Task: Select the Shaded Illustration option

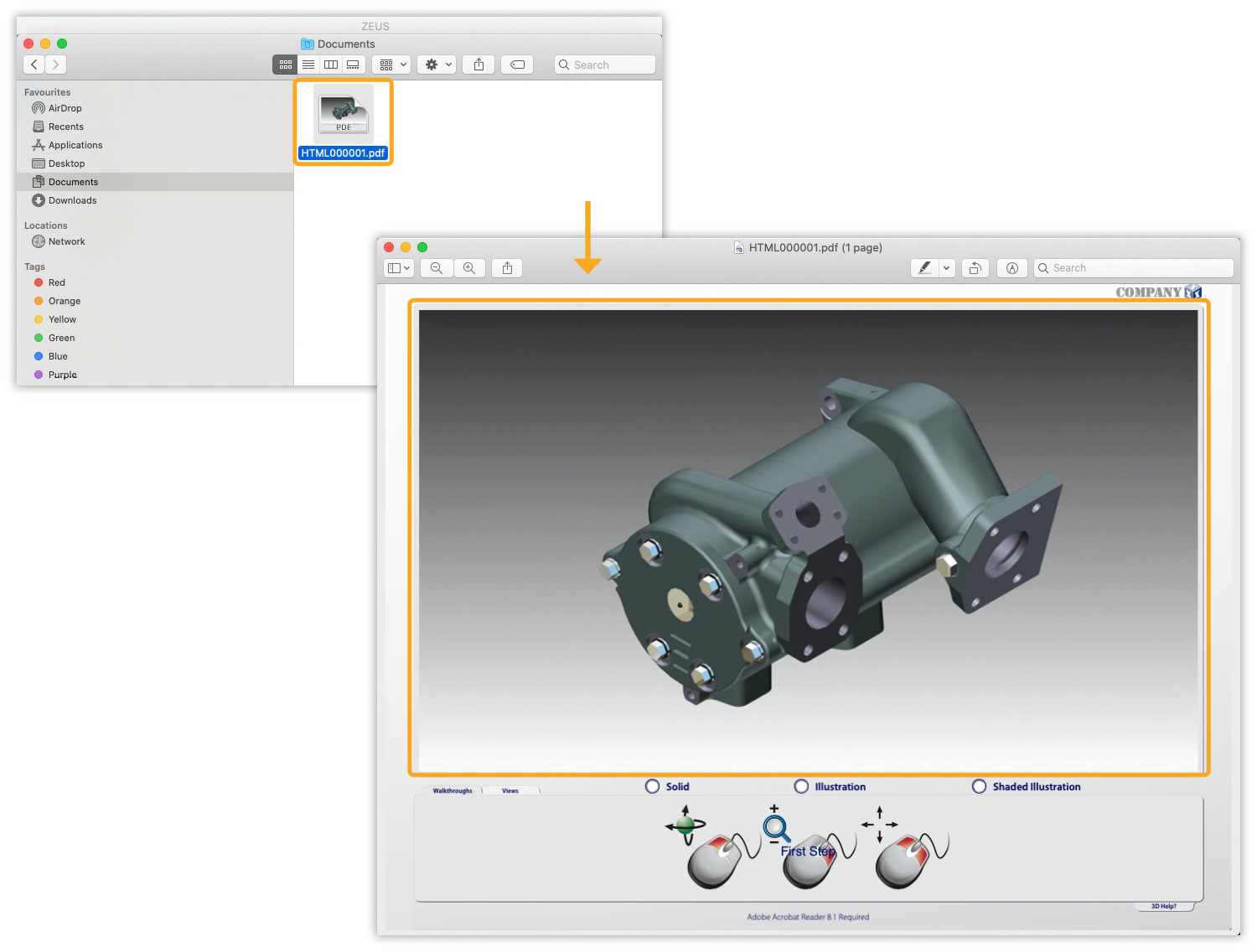Action: point(979,786)
